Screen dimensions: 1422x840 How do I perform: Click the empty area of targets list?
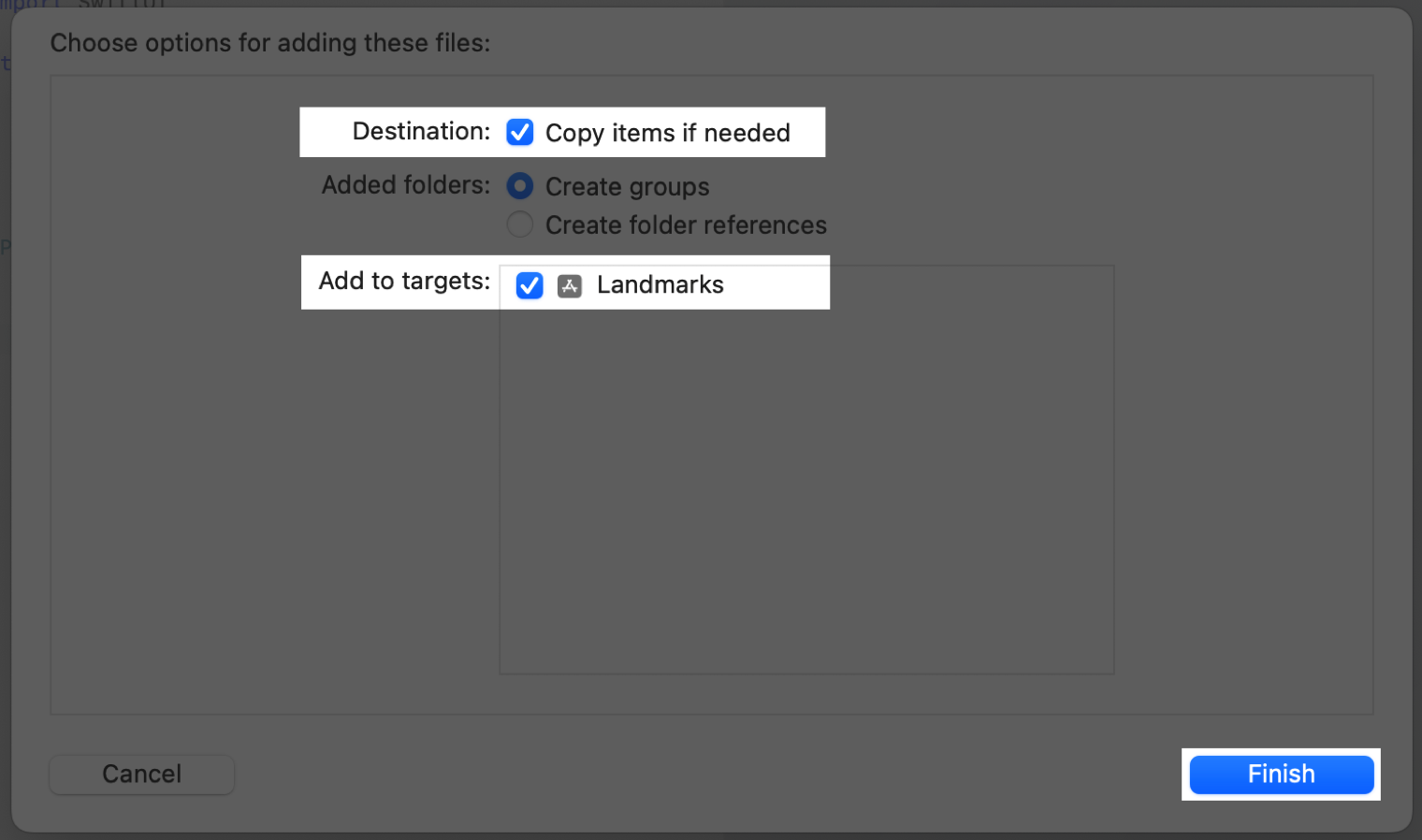point(806,486)
